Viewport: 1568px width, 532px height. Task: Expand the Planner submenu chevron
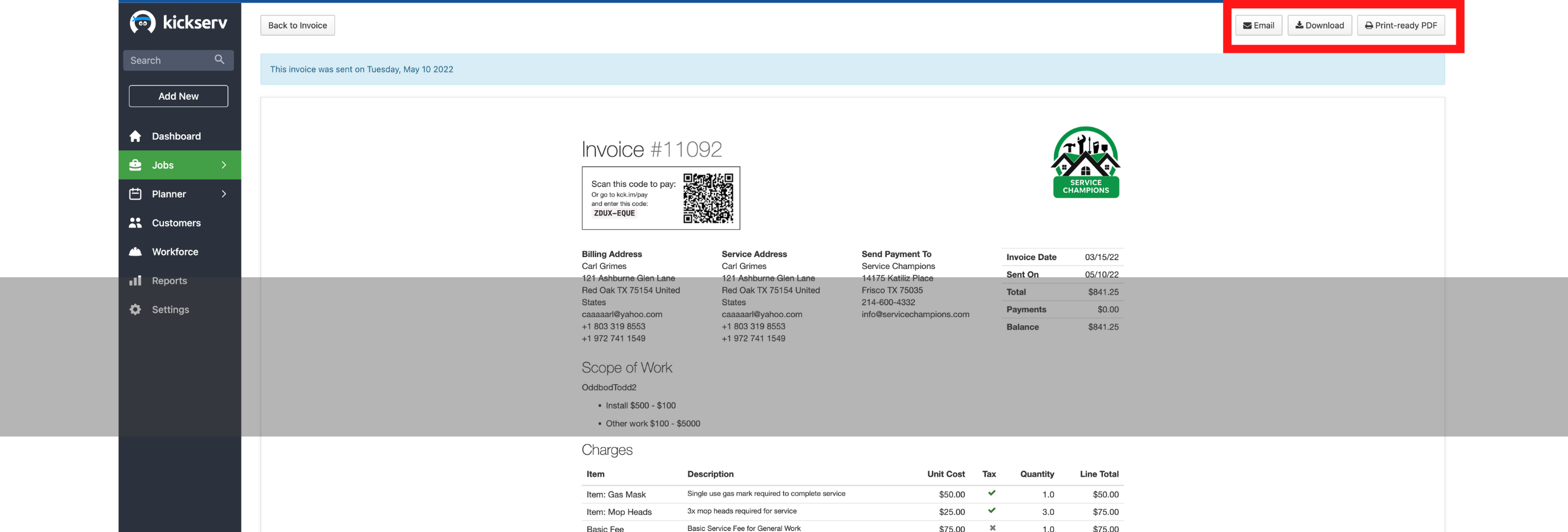[224, 194]
